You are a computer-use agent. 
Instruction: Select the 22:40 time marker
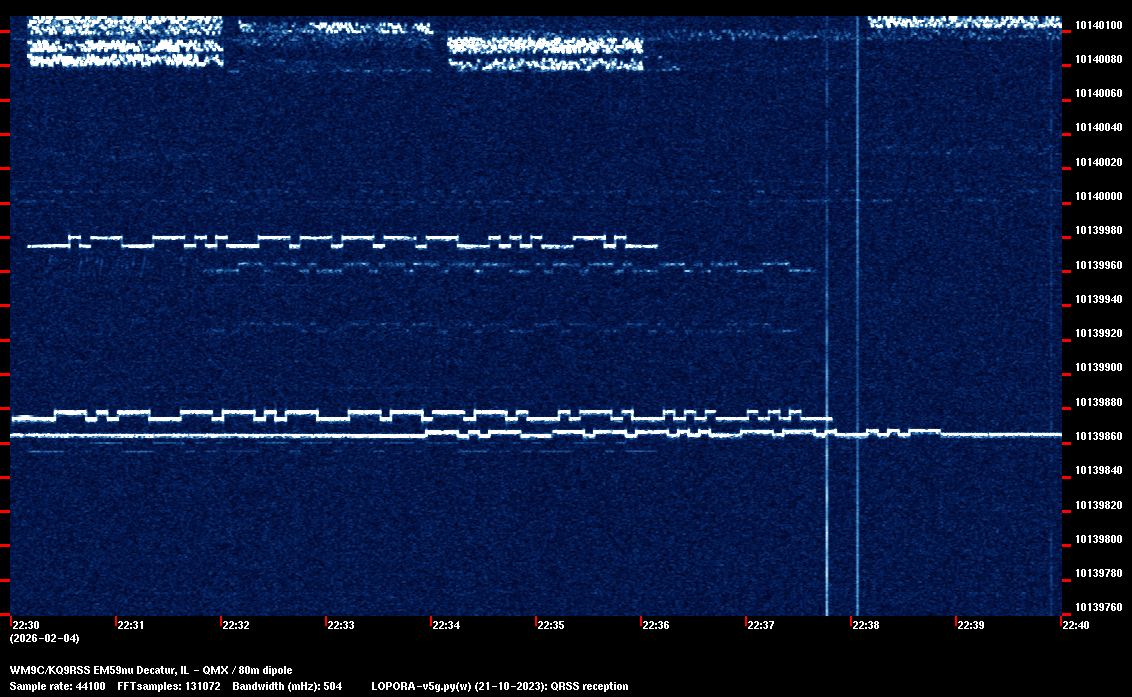click(1076, 626)
